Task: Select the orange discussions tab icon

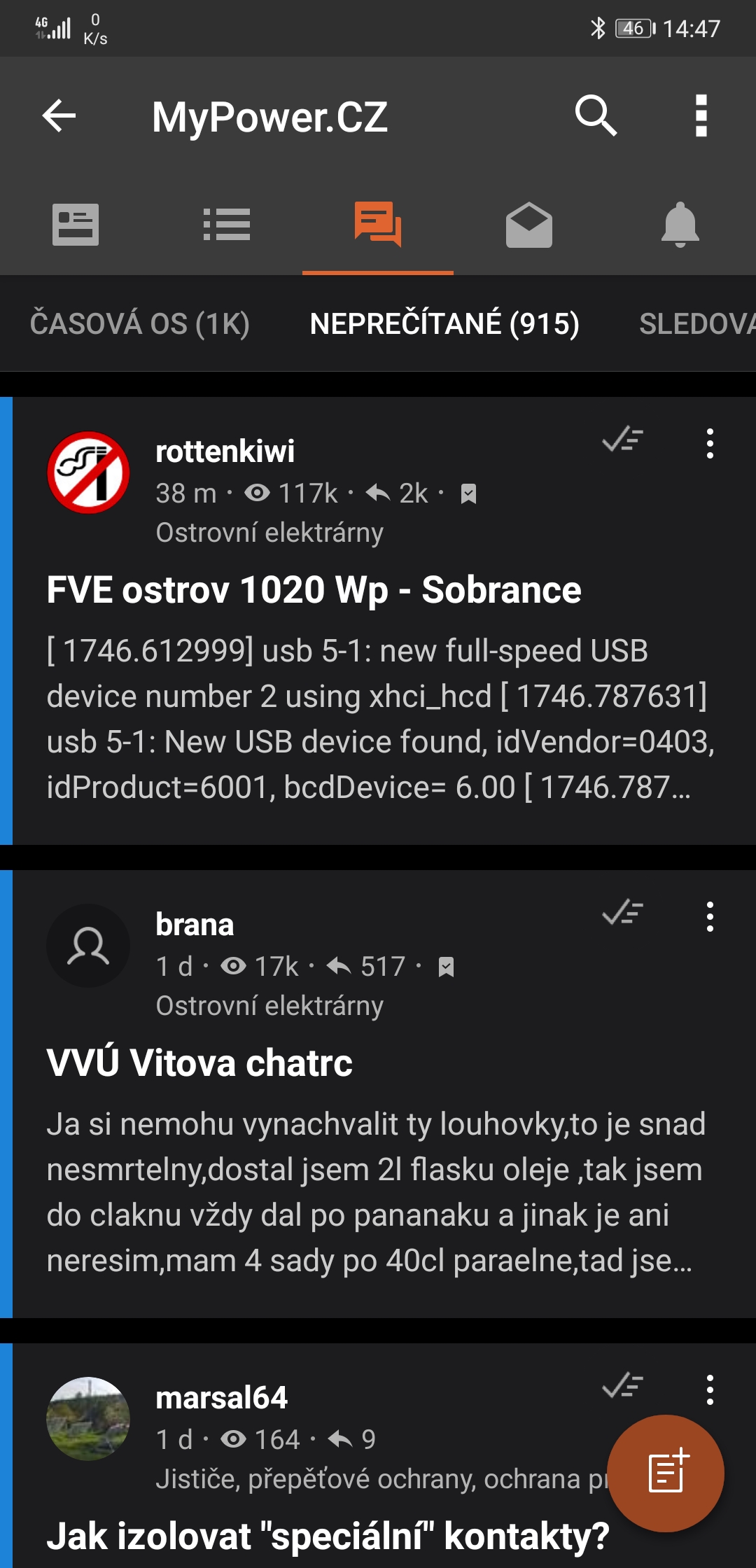Action: 378,225
